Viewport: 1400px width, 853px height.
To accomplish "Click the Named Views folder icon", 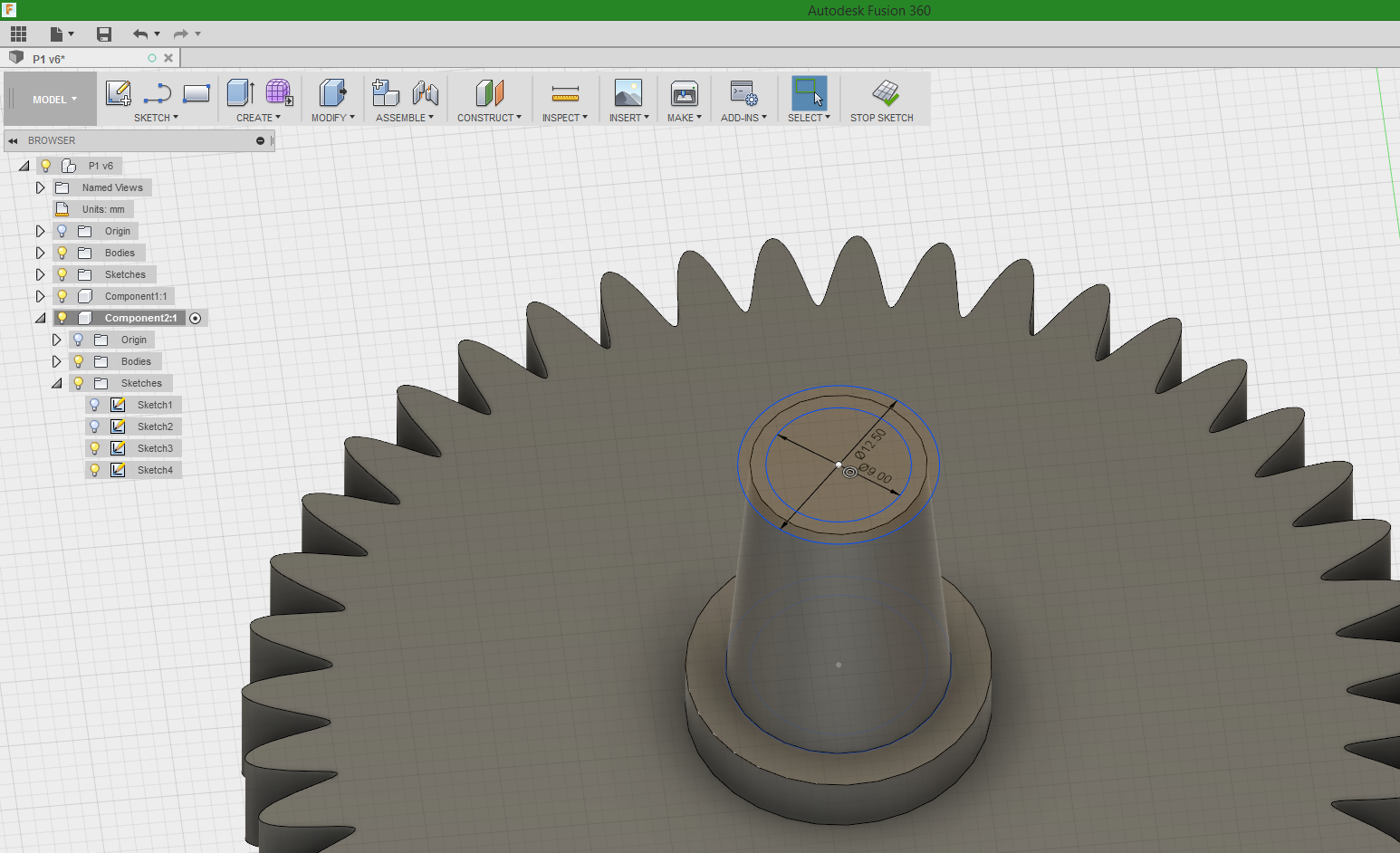I will point(62,187).
